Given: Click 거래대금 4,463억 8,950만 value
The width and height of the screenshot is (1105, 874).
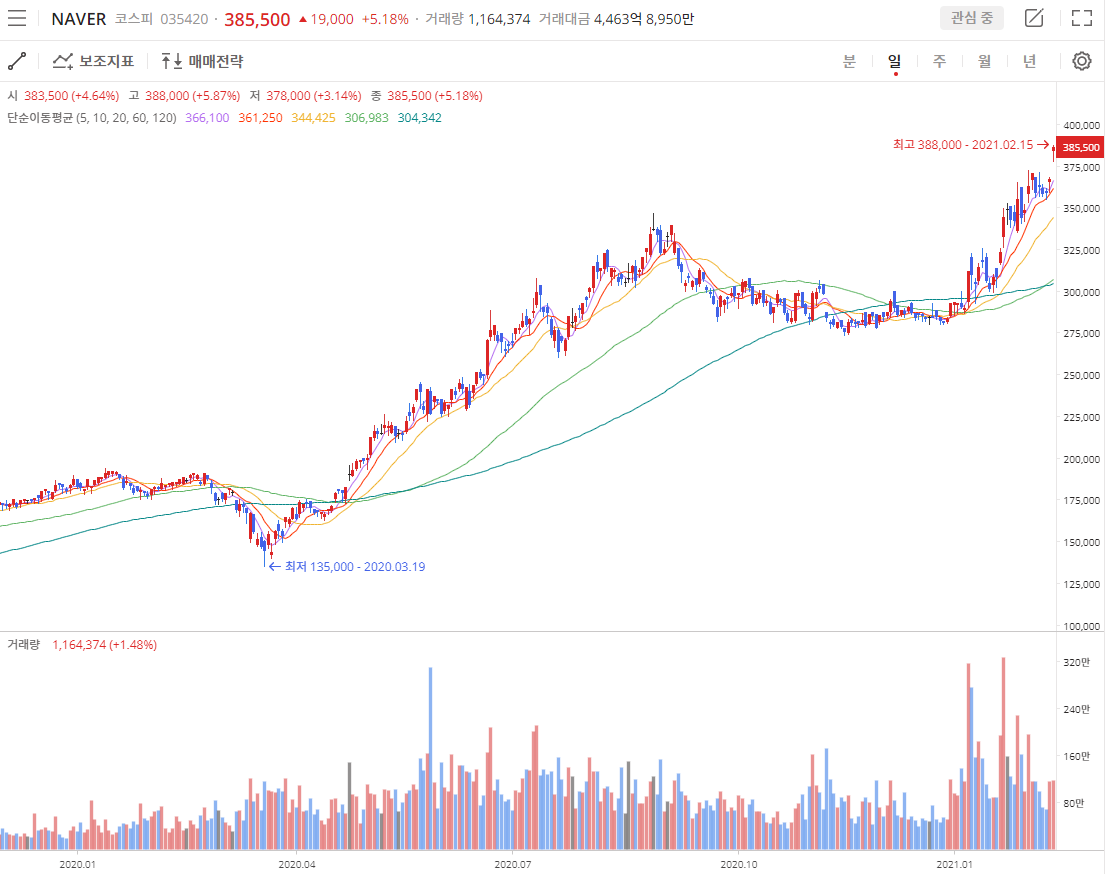Looking at the screenshot, I should 617,19.
